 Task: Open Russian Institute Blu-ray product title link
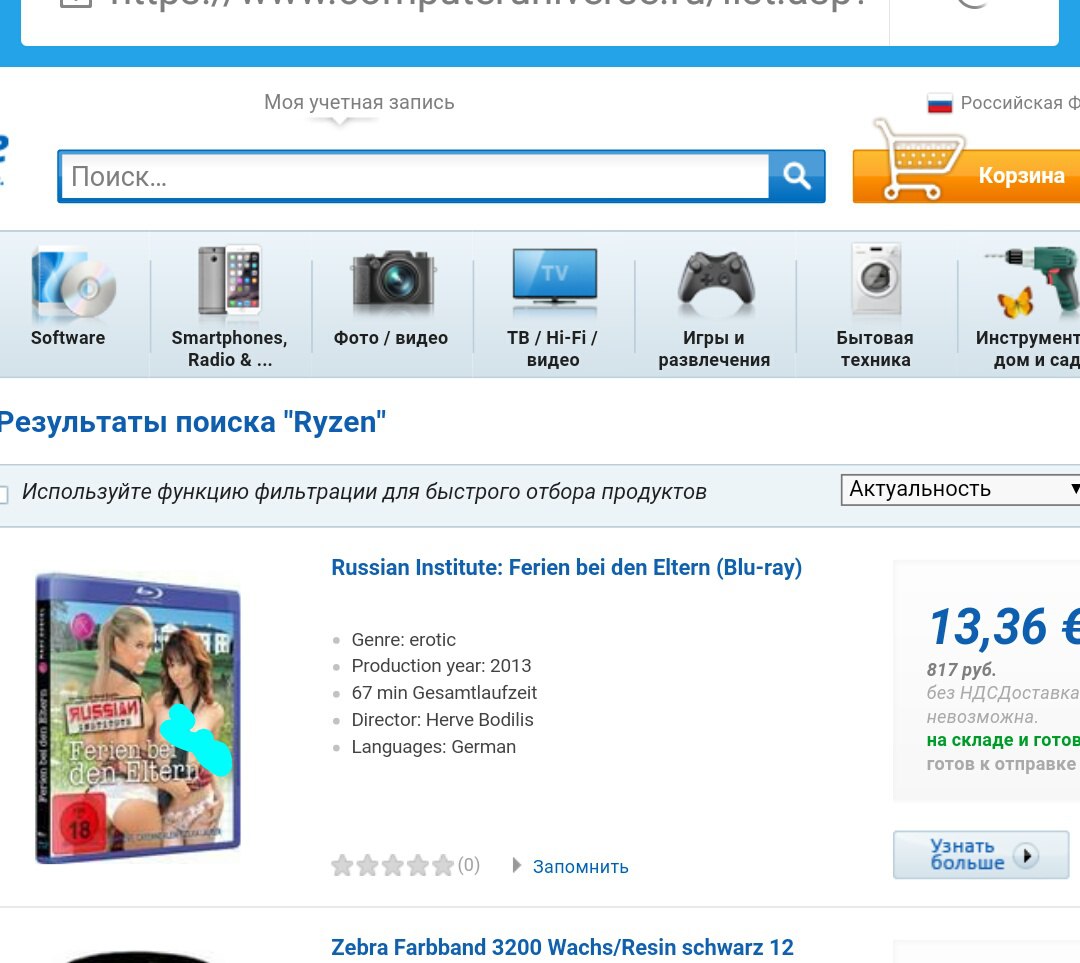(566, 568)
